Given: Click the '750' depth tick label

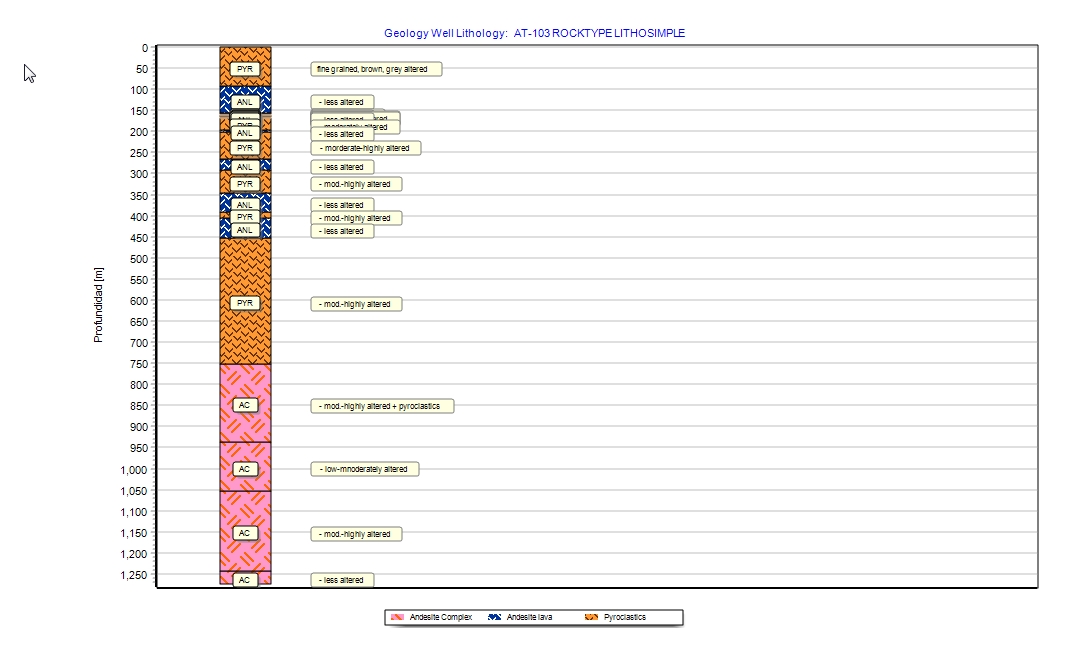Looking at the screenshot, I should (x=139, y=364).
